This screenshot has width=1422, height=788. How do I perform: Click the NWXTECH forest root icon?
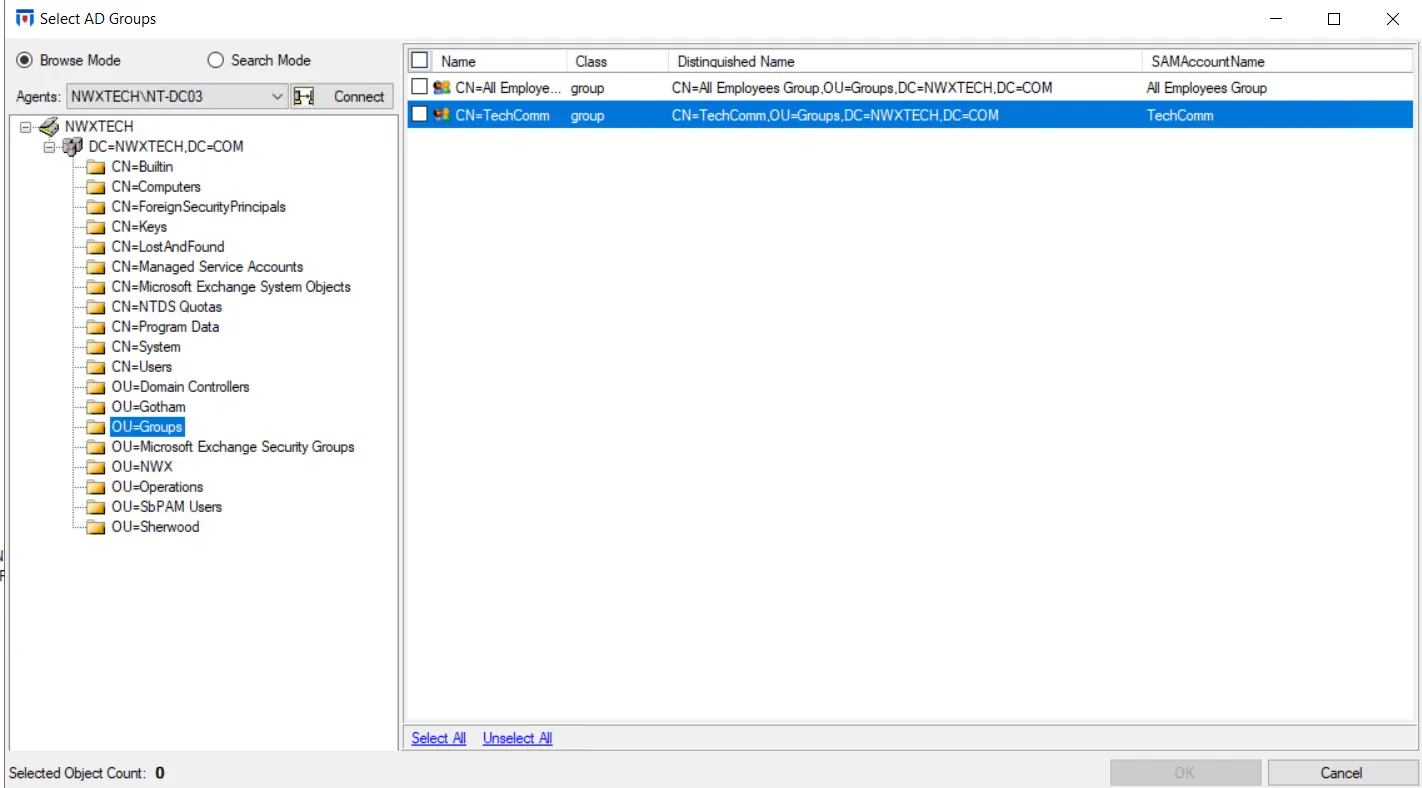49,126
